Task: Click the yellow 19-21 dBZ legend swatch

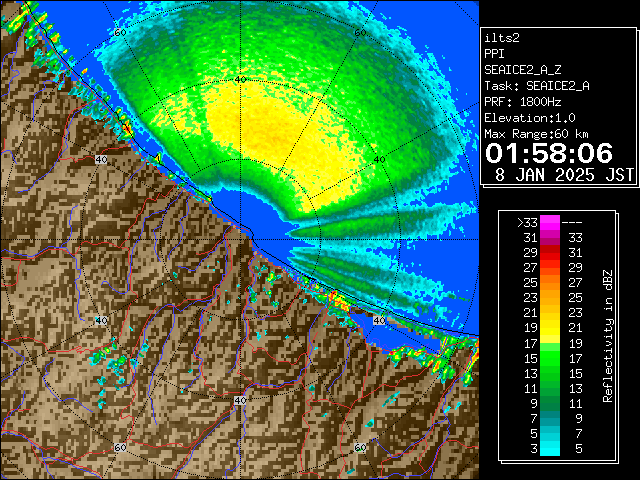Action: point(550,328)
